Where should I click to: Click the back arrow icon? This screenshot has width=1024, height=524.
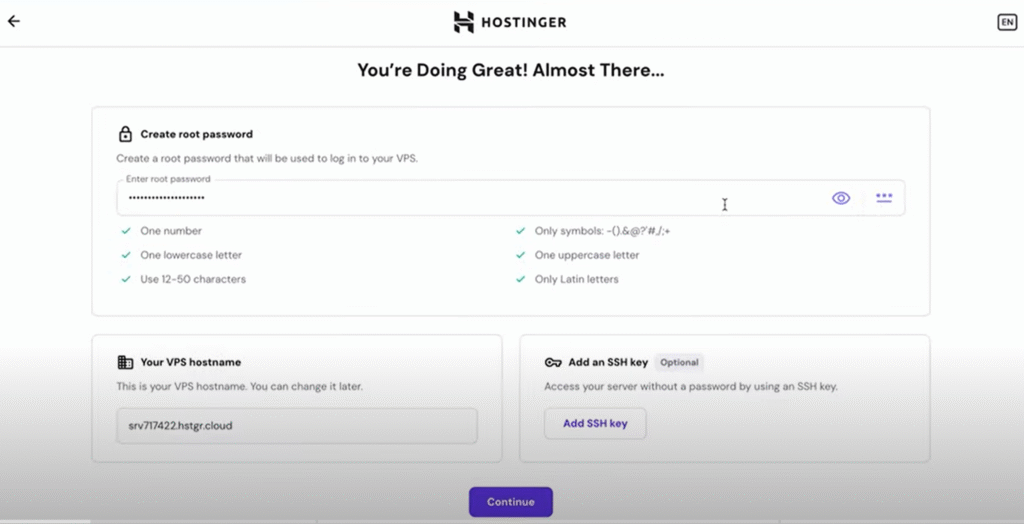(14, 21)
